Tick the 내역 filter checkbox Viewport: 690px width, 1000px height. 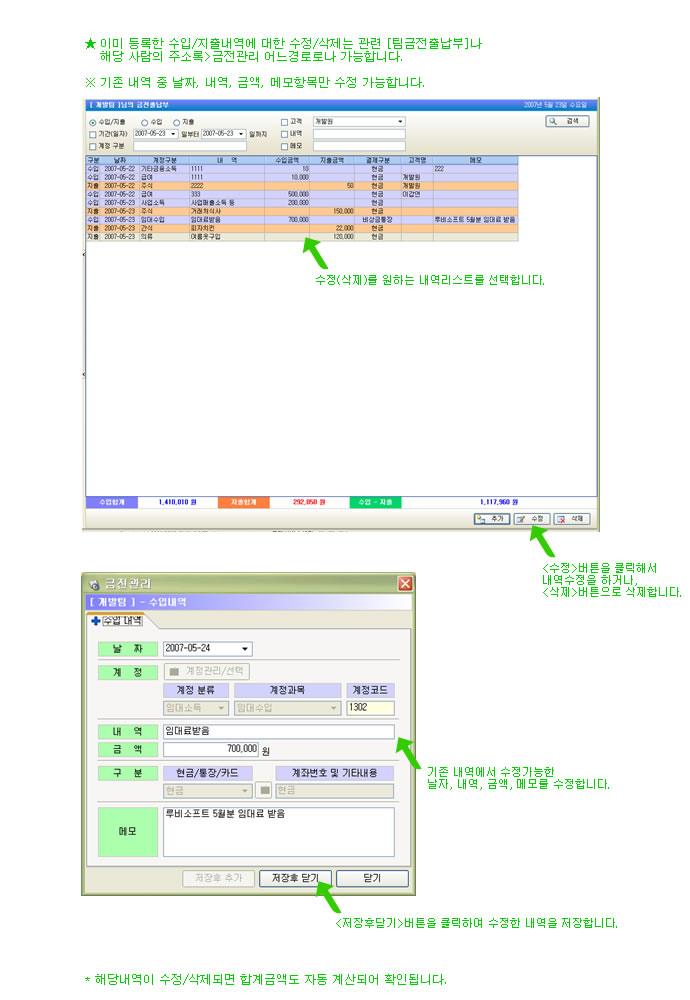coord(284,134)
